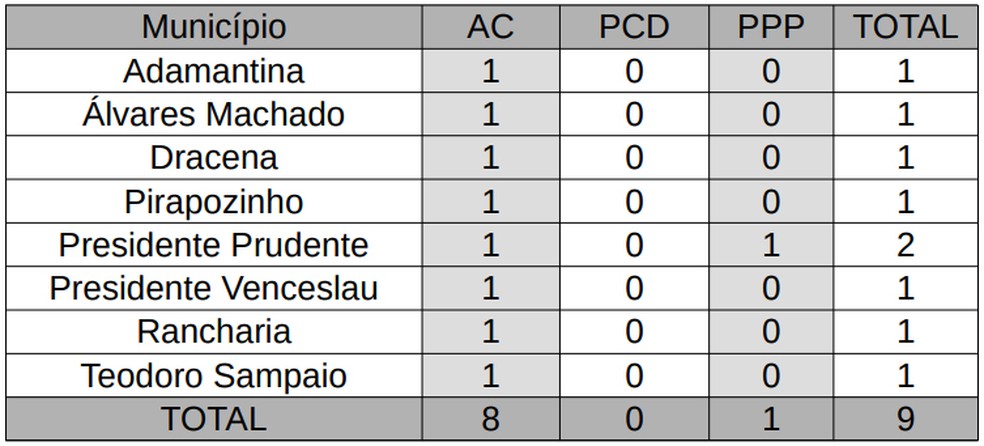
Task: Select the PCD total in bottom row
Action: [x=633, y=419]
